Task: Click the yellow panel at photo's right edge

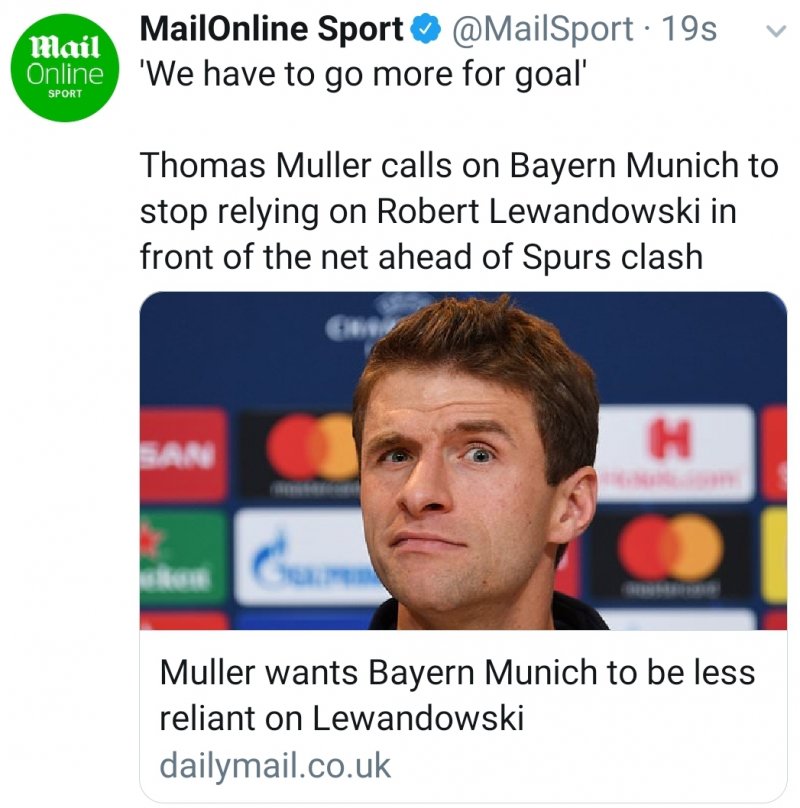Action: (x=774, y=553)
